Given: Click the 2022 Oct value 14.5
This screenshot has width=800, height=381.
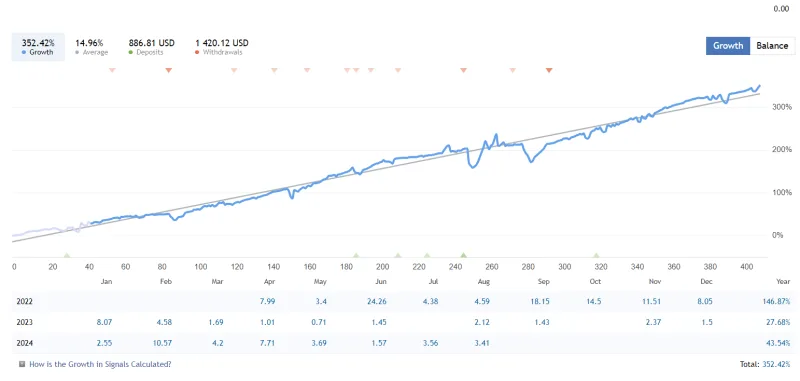Looking at the screenshot, I should 594,301.
